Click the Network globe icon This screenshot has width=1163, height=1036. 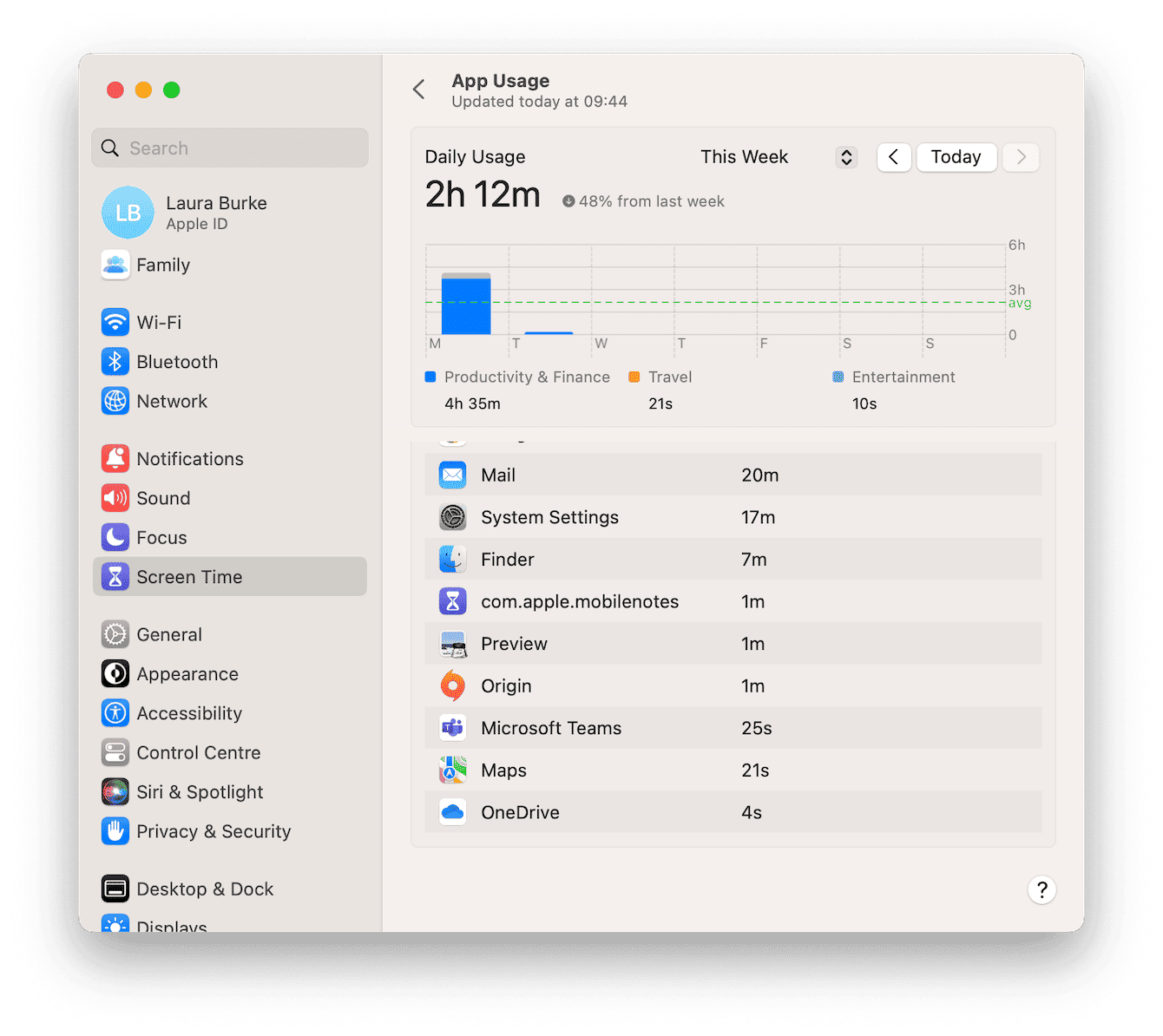coord(115,401)
